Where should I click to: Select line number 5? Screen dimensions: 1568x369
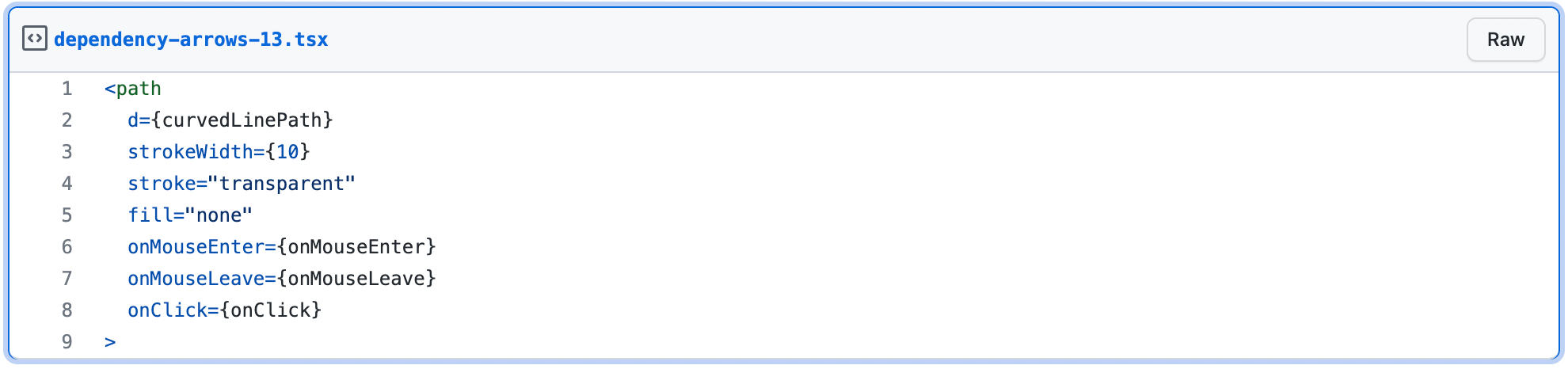pos(67,215)
